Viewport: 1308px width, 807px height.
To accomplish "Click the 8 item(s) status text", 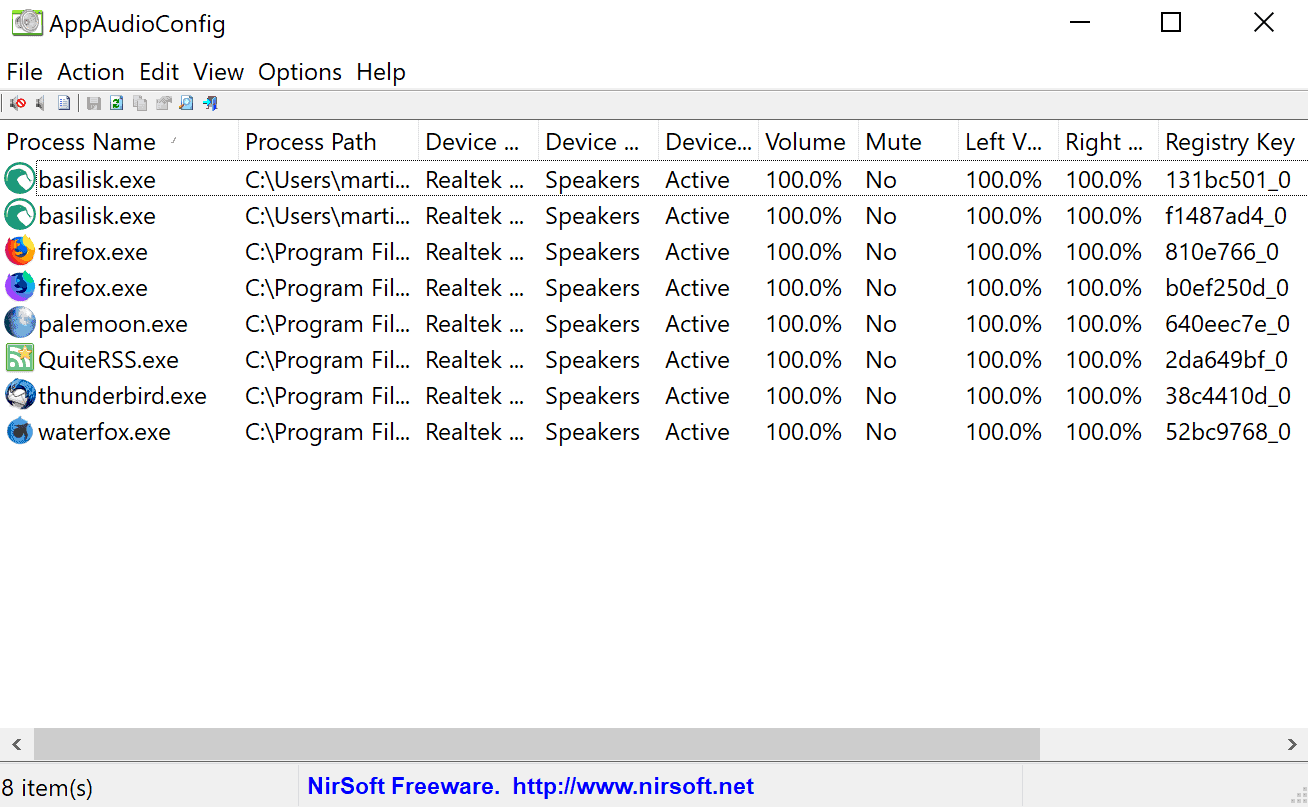I will coord(47,788).
